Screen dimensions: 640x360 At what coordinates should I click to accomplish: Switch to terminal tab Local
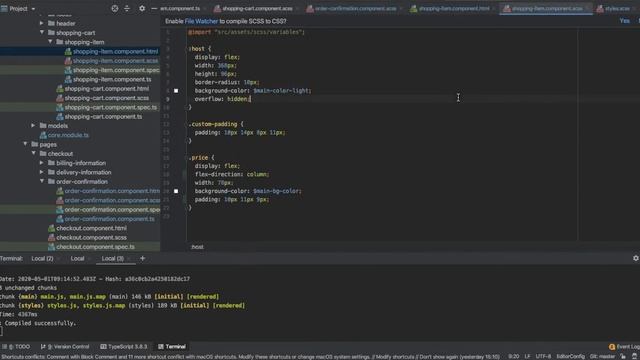click(77, 258)
